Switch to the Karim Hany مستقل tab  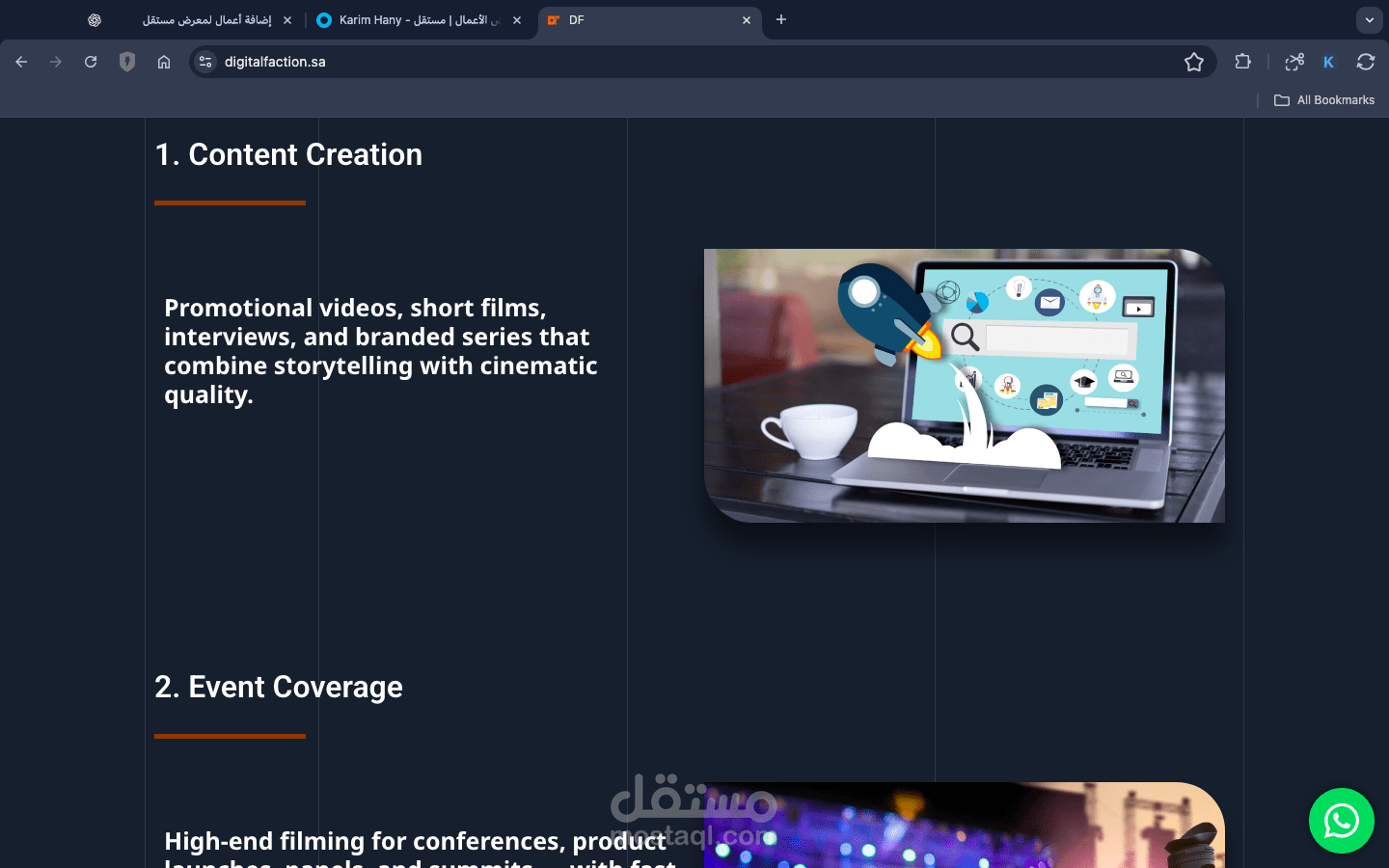coord(419,19)
